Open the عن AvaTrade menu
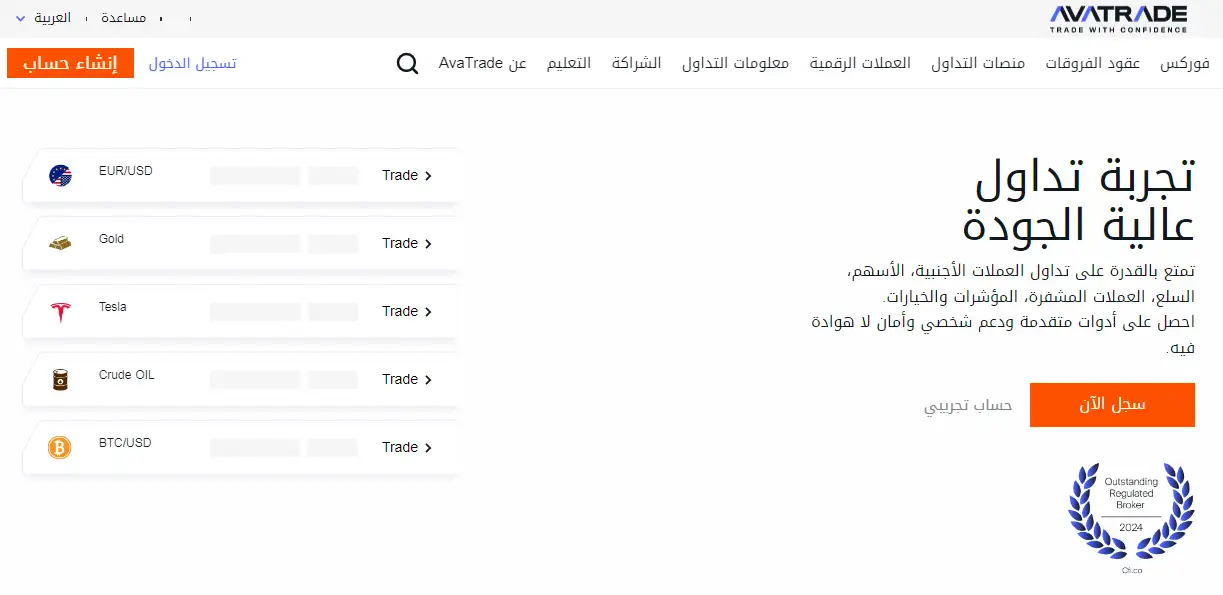Viewport: 1223px width, 595px height. [x=482, y=62]
